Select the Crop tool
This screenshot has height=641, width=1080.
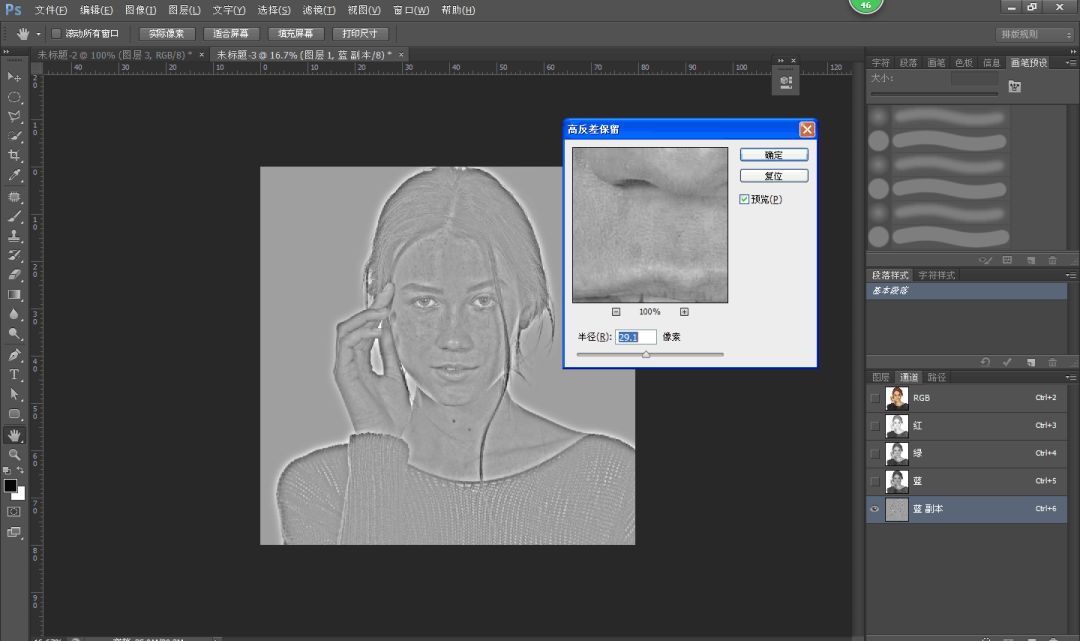[x=14, y=156]
